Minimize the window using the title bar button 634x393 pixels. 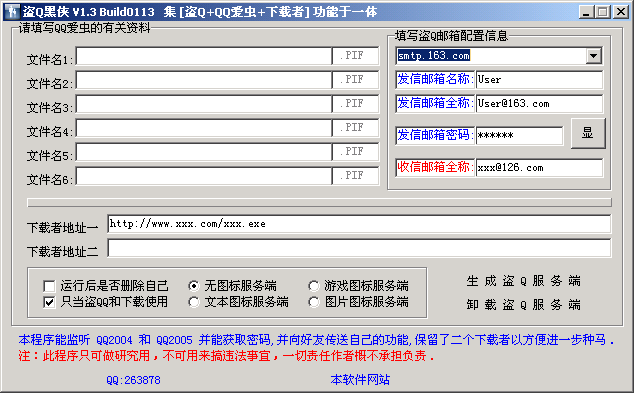tap(585, 12)
